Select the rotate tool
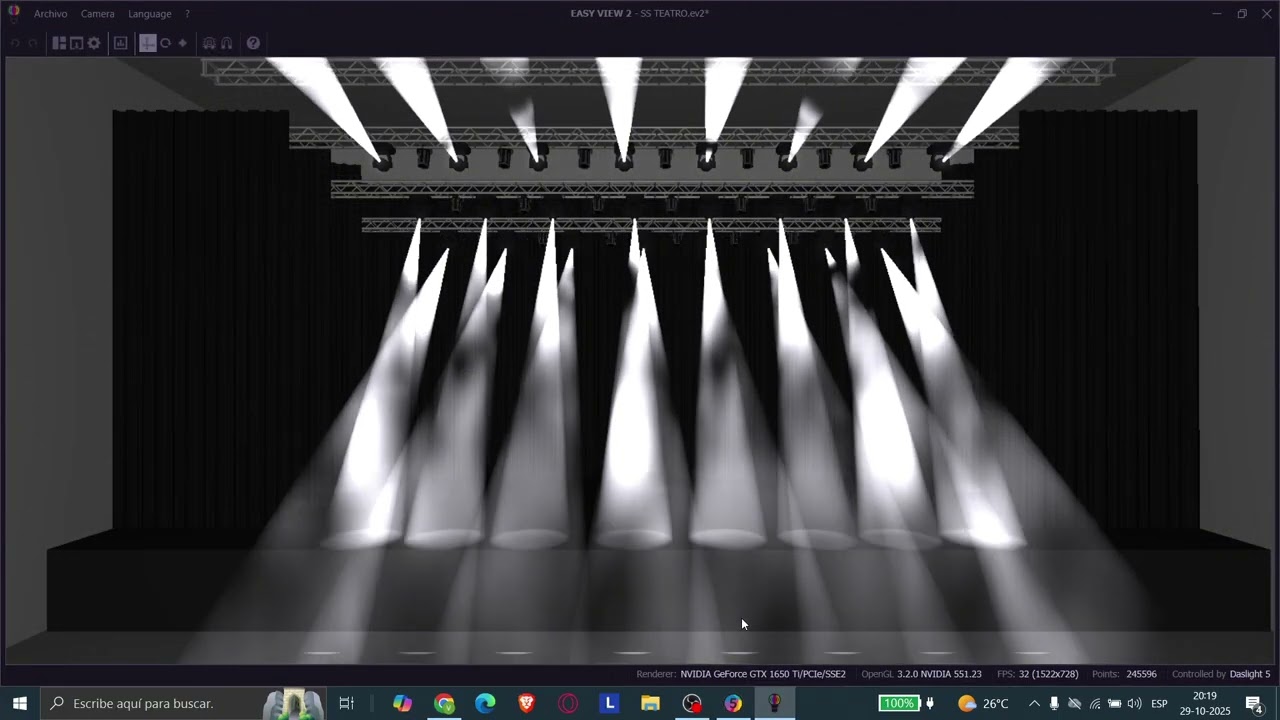Viewport: 1280px width, 720px height. tap(166, 43)
